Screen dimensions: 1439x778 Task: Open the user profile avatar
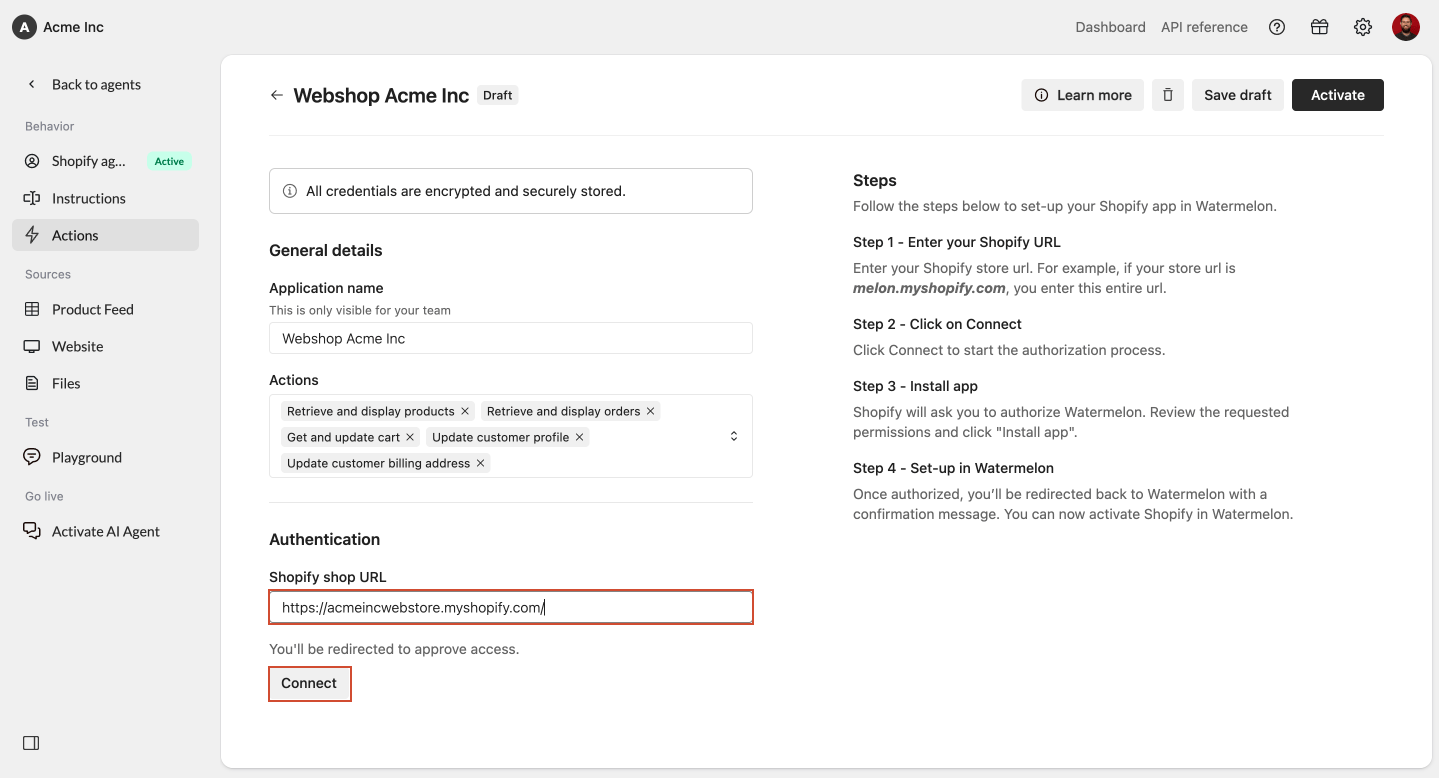pos(1406,27)
